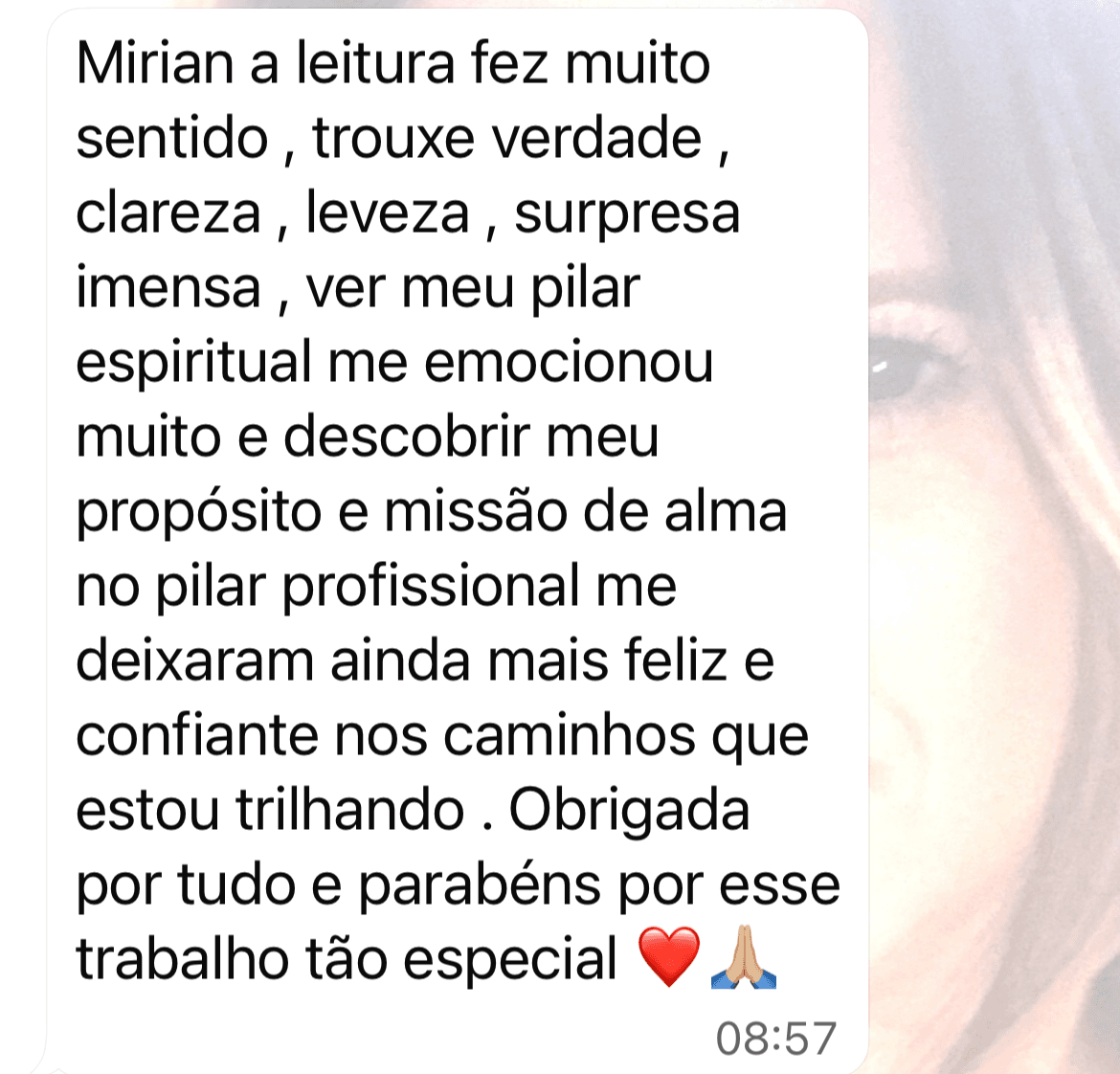Tap the praying hands emoji
Screen dimensions: 1120x1074
tap(744, 957)
